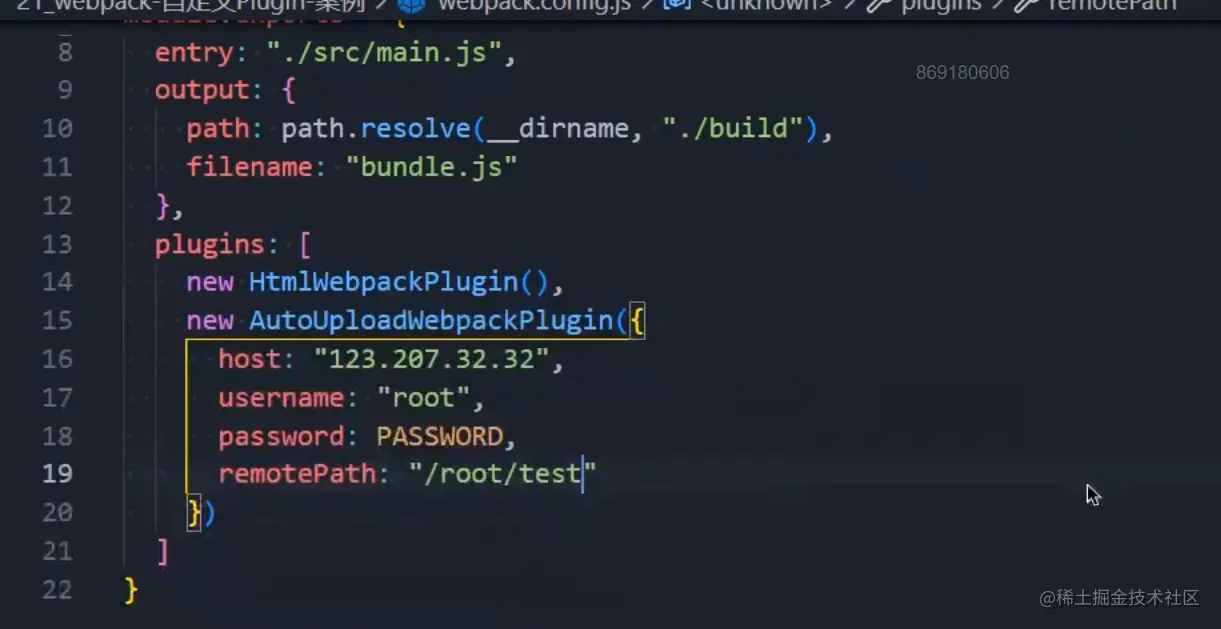
Task: Click line number 12 in the gutter
Action: click(57, 205)
